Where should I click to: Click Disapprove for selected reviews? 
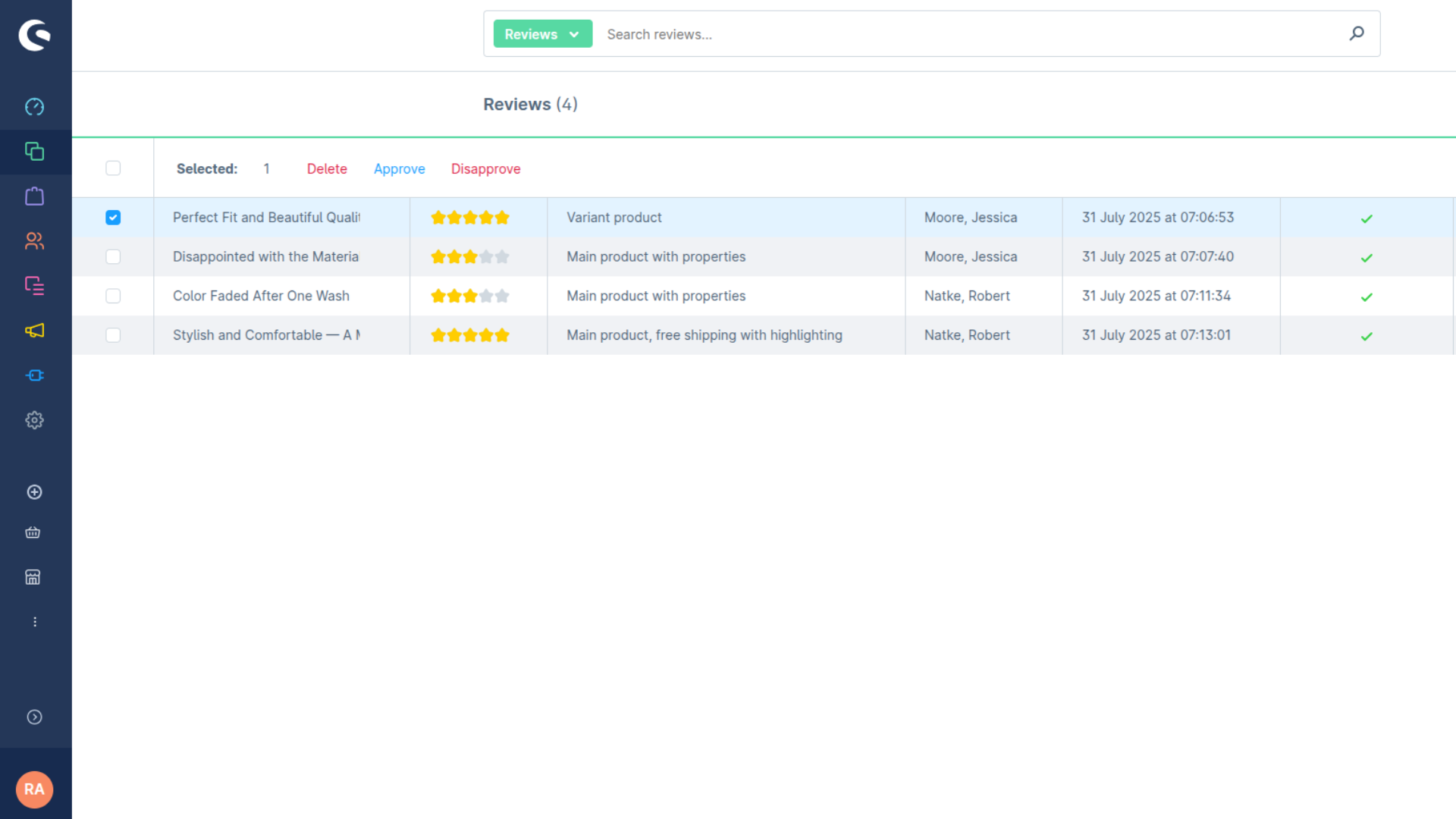(x=486, y=169)
